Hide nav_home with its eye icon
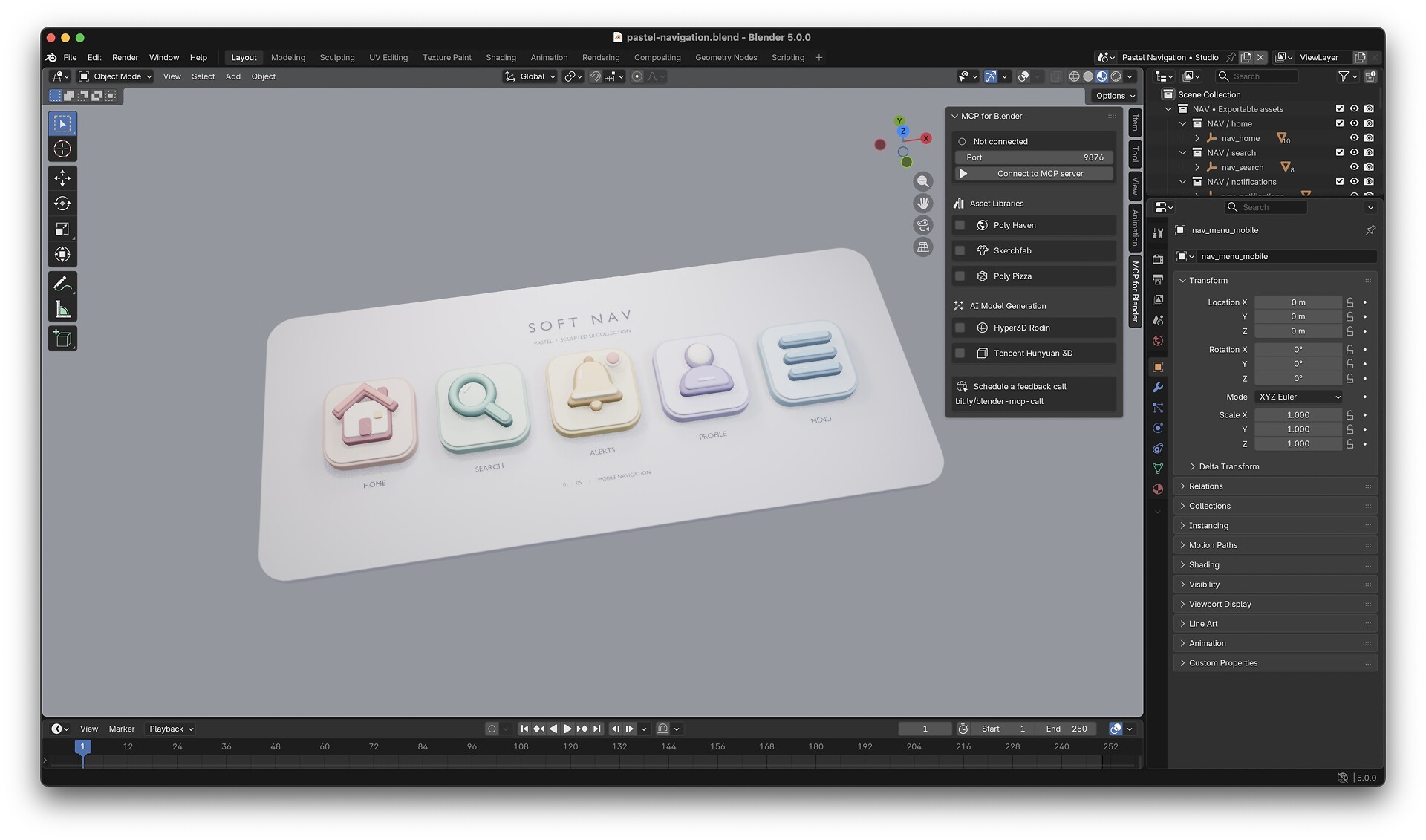The height and width of the screenshot is (840, 1426). tap(1354, 138)
